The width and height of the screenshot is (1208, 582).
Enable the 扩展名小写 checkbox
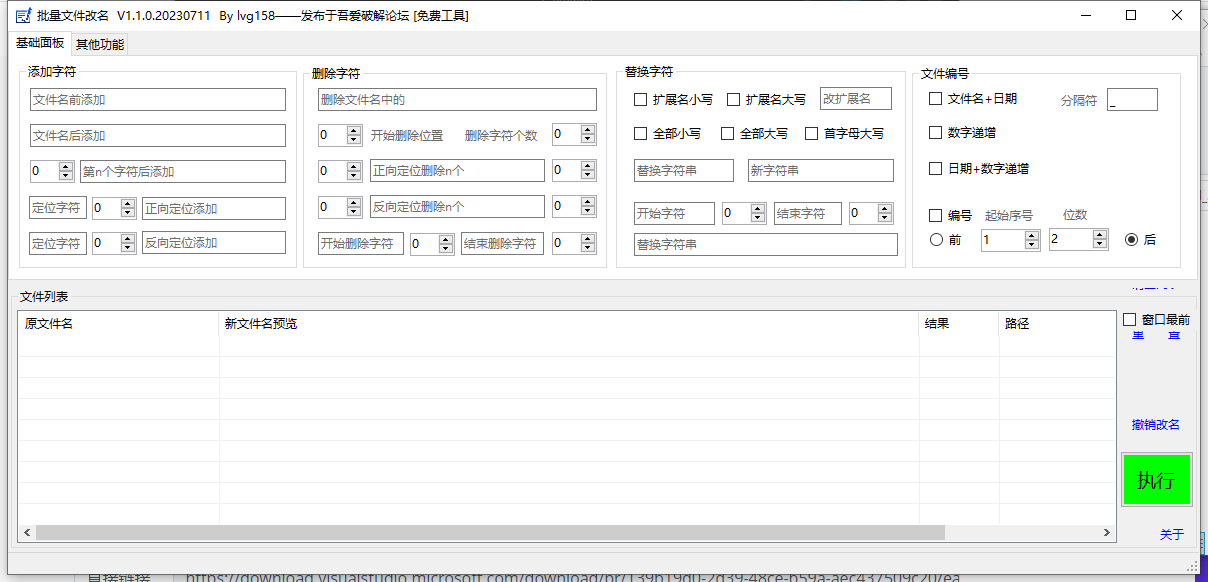tap(638, 99)
